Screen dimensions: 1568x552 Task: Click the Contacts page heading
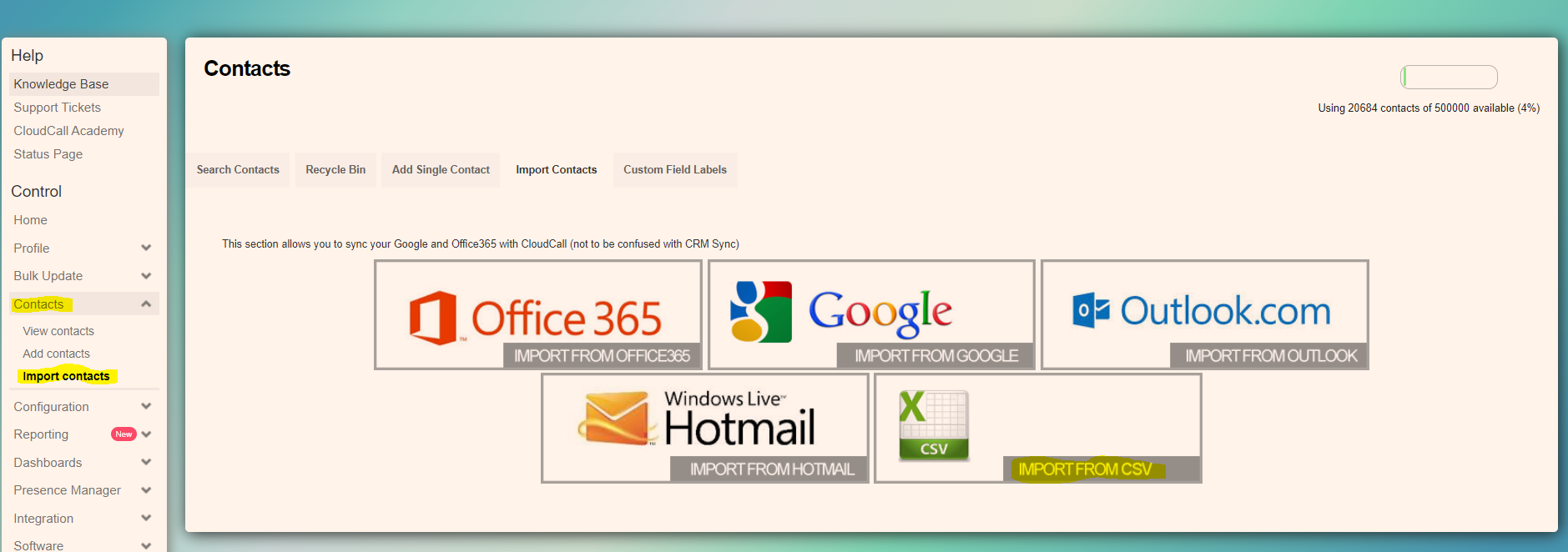[x=247, y=68]
